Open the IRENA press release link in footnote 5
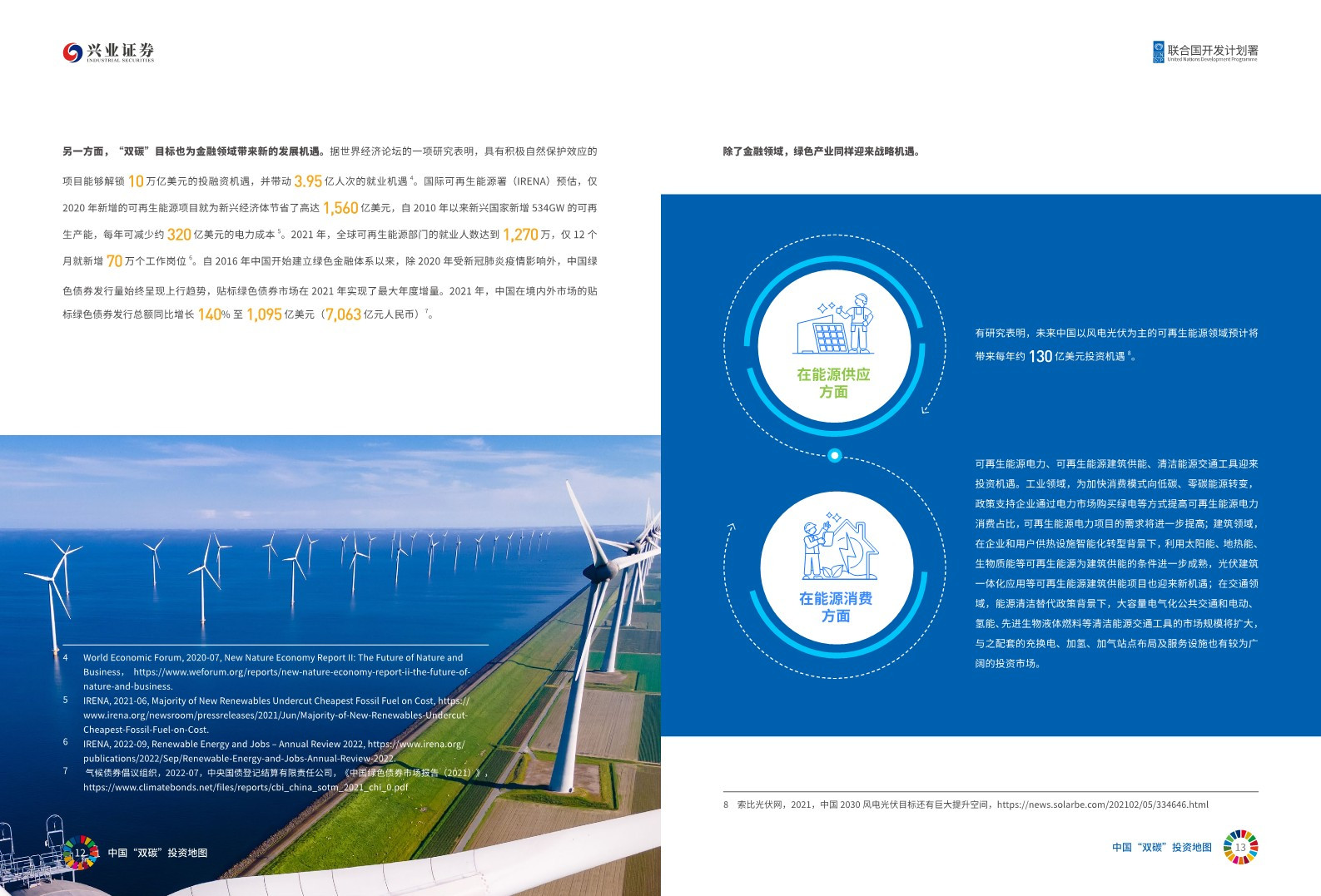The width and height of the screenshot is (1321, 896). click(x=275, y=715)
